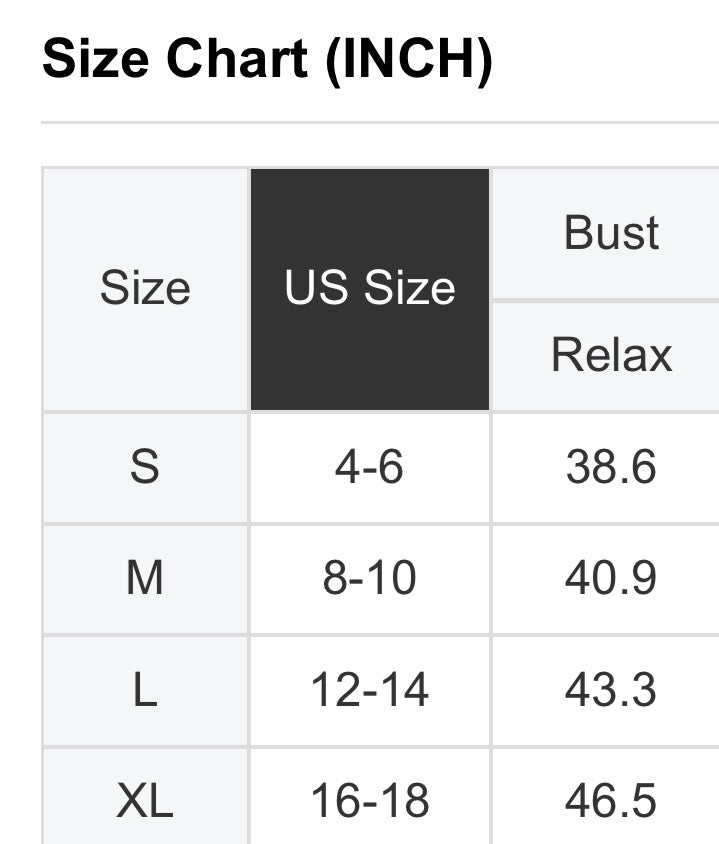Click the Relax sub-header cell
Screen dimensions: 719x844
(x=611, y=355)
